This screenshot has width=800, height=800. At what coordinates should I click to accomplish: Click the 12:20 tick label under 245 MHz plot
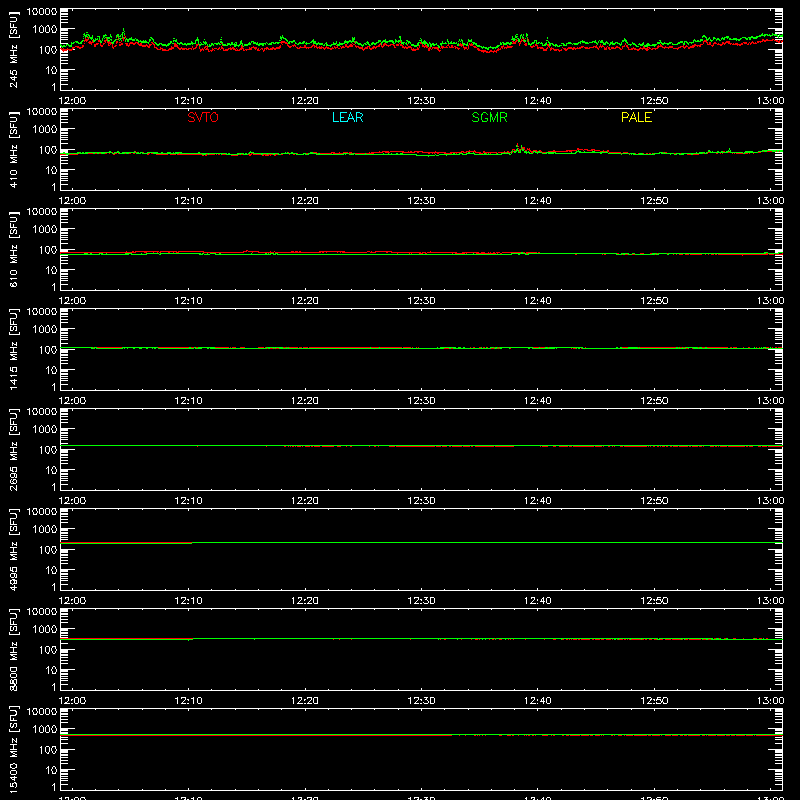[x=305, y=101]
